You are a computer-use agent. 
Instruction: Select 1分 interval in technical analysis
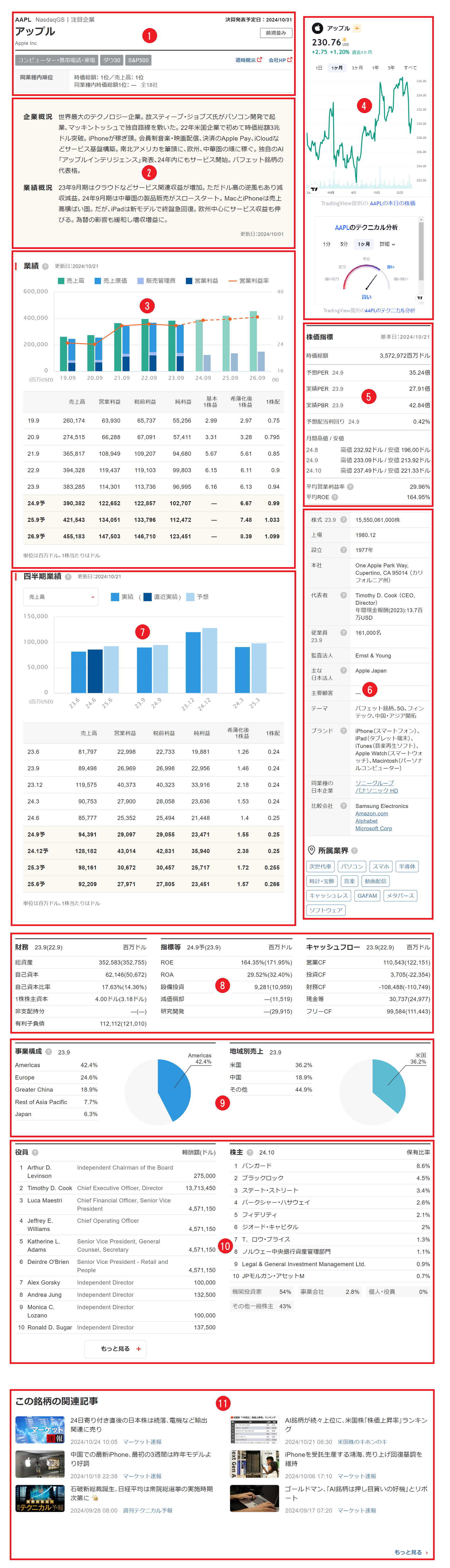pyautogui.click(x=326, y=244)
